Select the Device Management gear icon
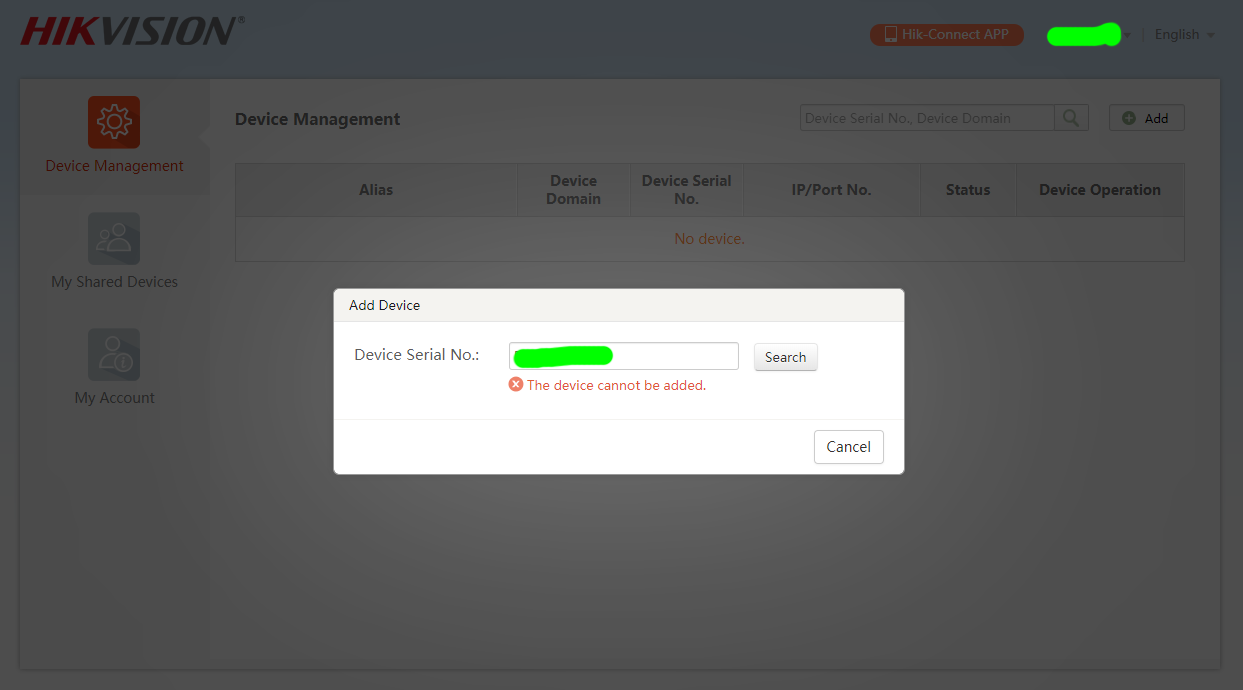This screenshot has height=690, width=1243. coord(113,121)
